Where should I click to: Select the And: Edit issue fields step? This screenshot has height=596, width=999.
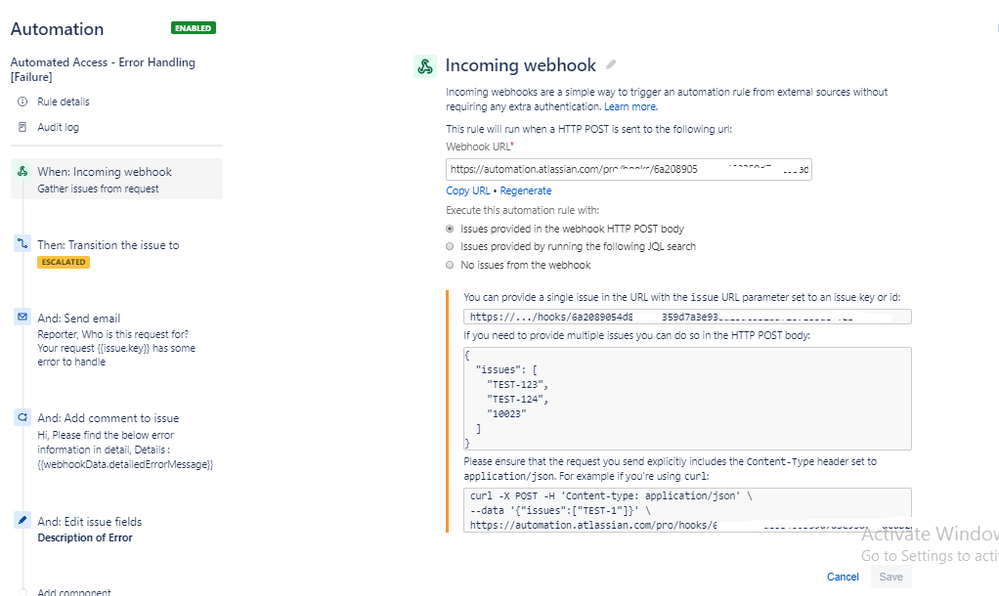coord(90,521)
